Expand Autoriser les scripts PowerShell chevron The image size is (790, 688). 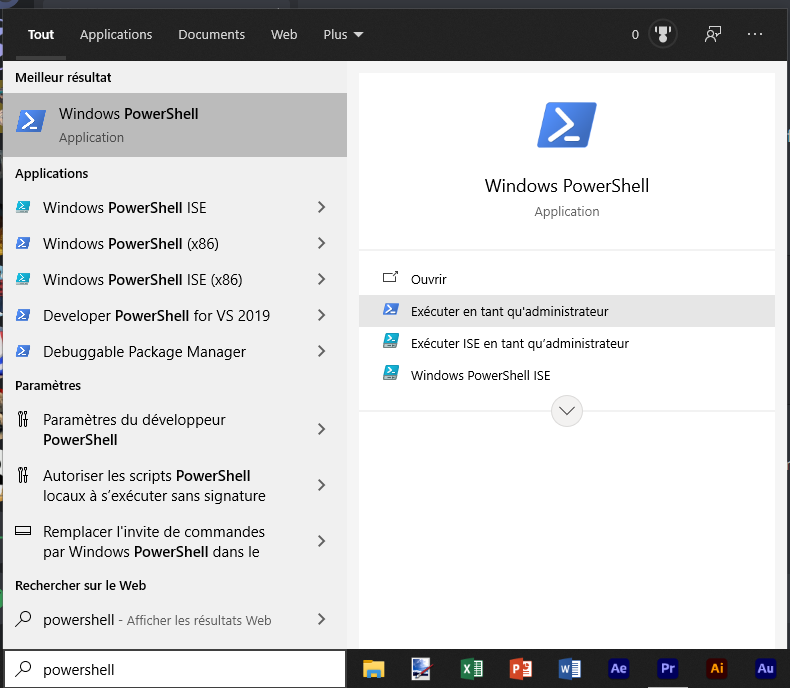321,486
